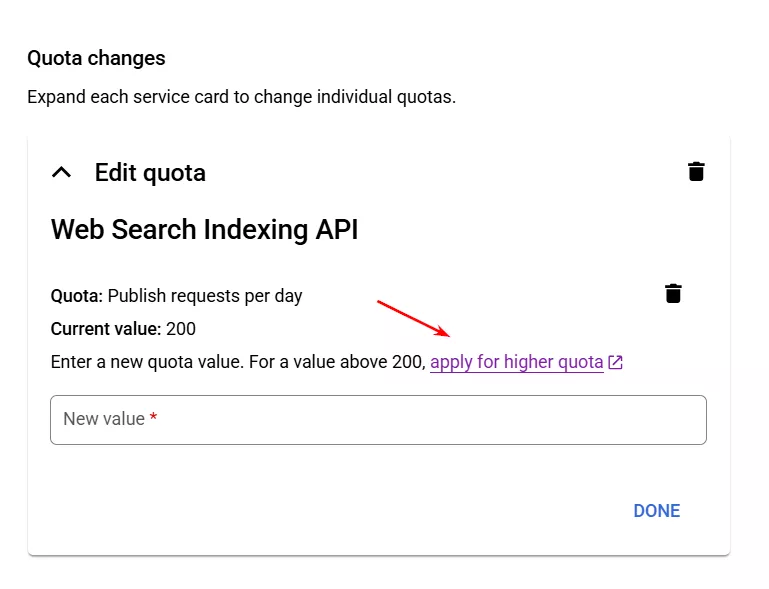Click the red required asterisk
The image size is (769, 589).
[154, 419]
